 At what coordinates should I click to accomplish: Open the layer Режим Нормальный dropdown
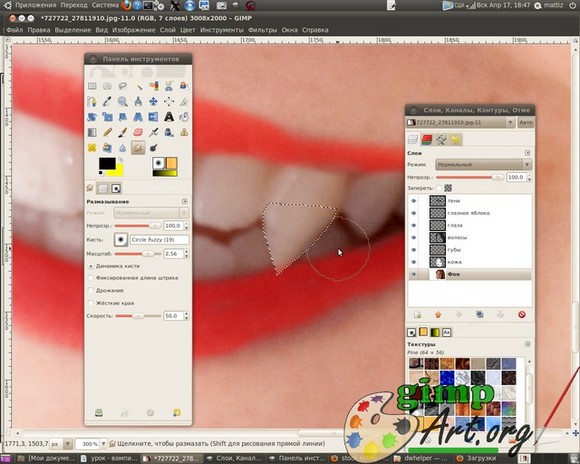[x=483, y=165]
